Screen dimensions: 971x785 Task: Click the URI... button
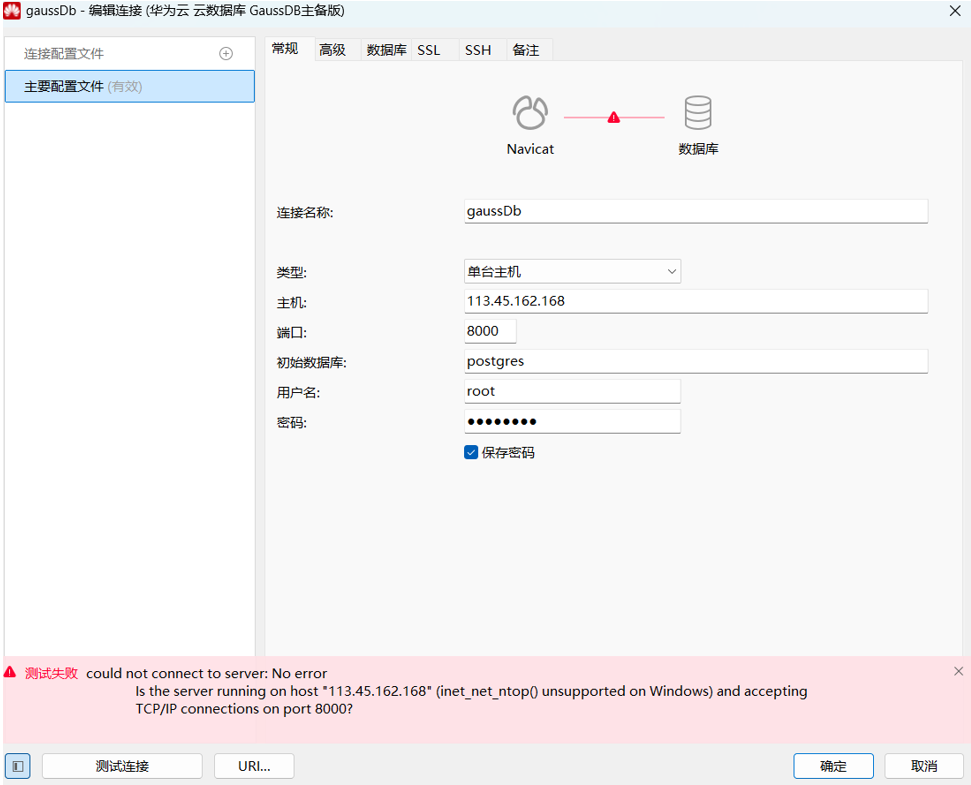coord(254,766)
